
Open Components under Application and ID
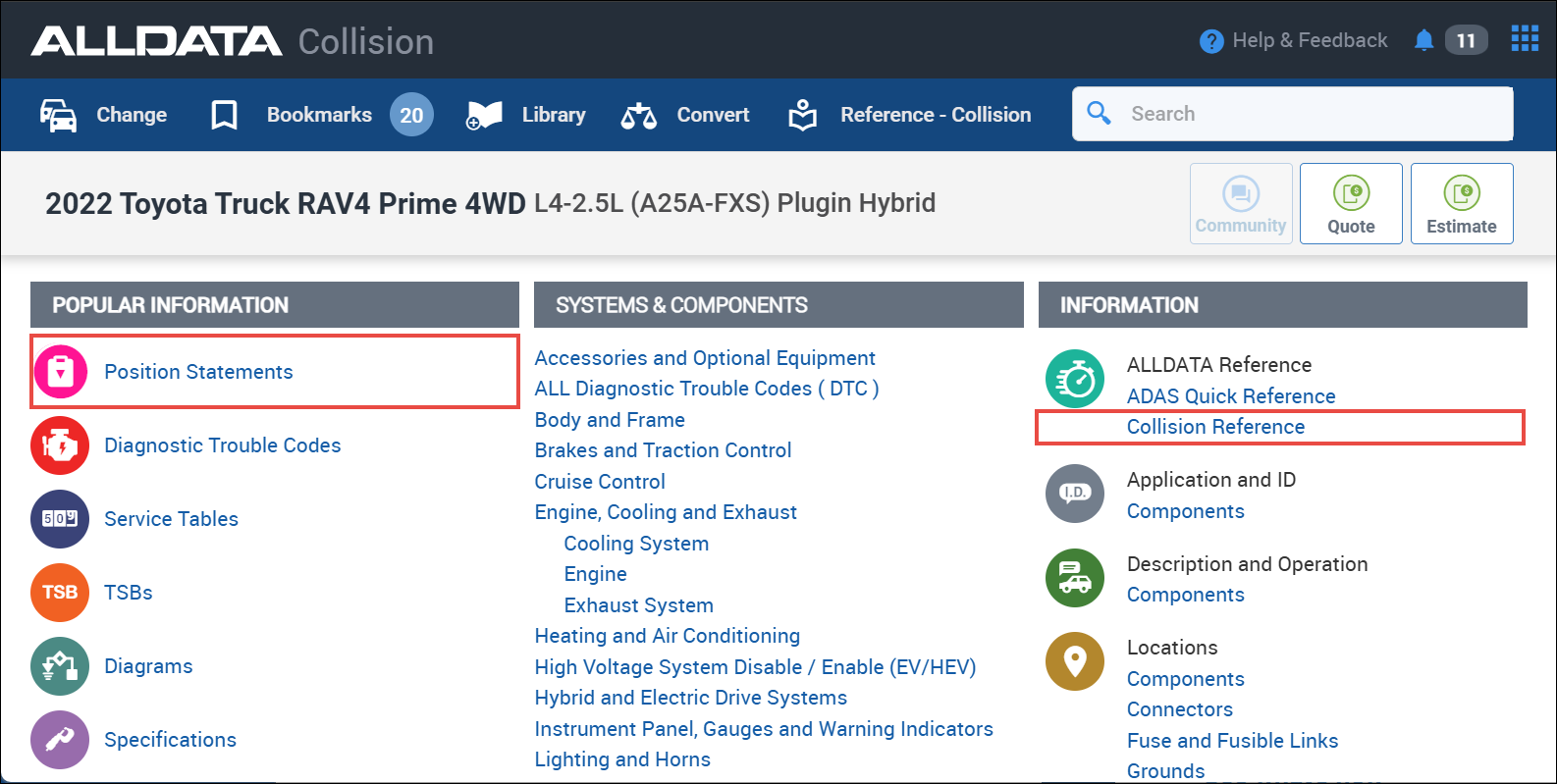click(1185, 511)
